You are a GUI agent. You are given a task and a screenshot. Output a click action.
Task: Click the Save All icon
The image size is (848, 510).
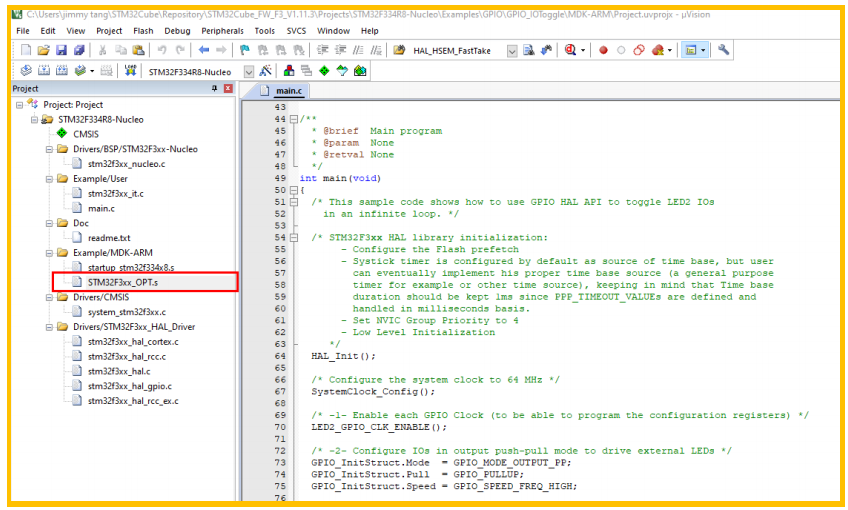tap(79, 50)
